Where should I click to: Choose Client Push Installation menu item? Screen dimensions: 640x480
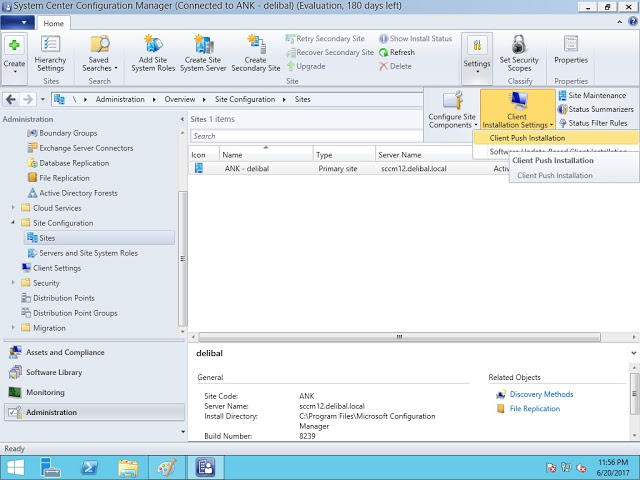[527, 138]
